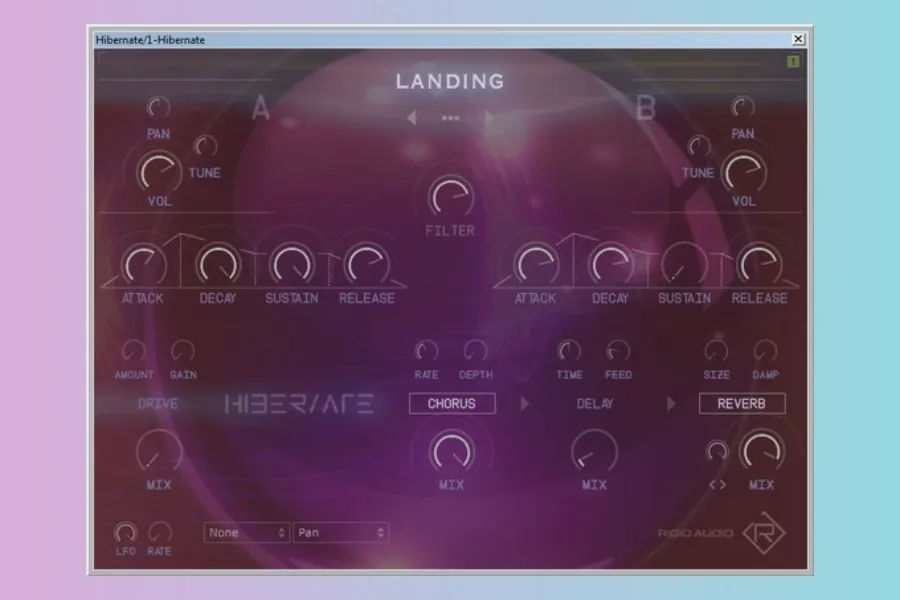Screen dimensions: 900x600
Task: Click the previous preset left arrow
Action: pos(411,118)
